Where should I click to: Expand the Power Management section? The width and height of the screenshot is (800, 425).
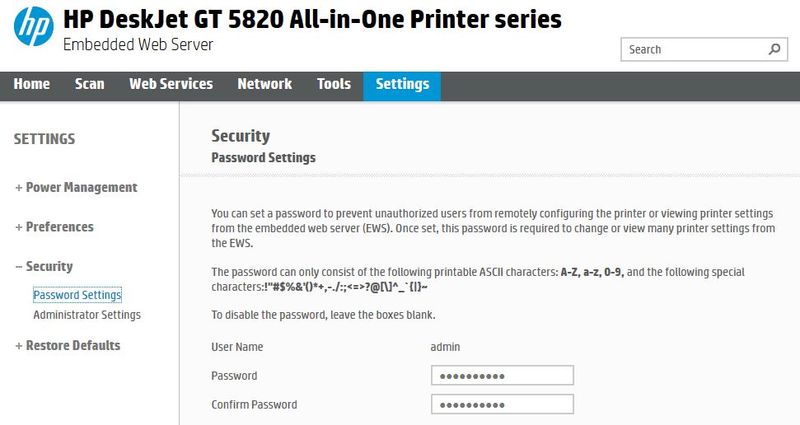76,187
